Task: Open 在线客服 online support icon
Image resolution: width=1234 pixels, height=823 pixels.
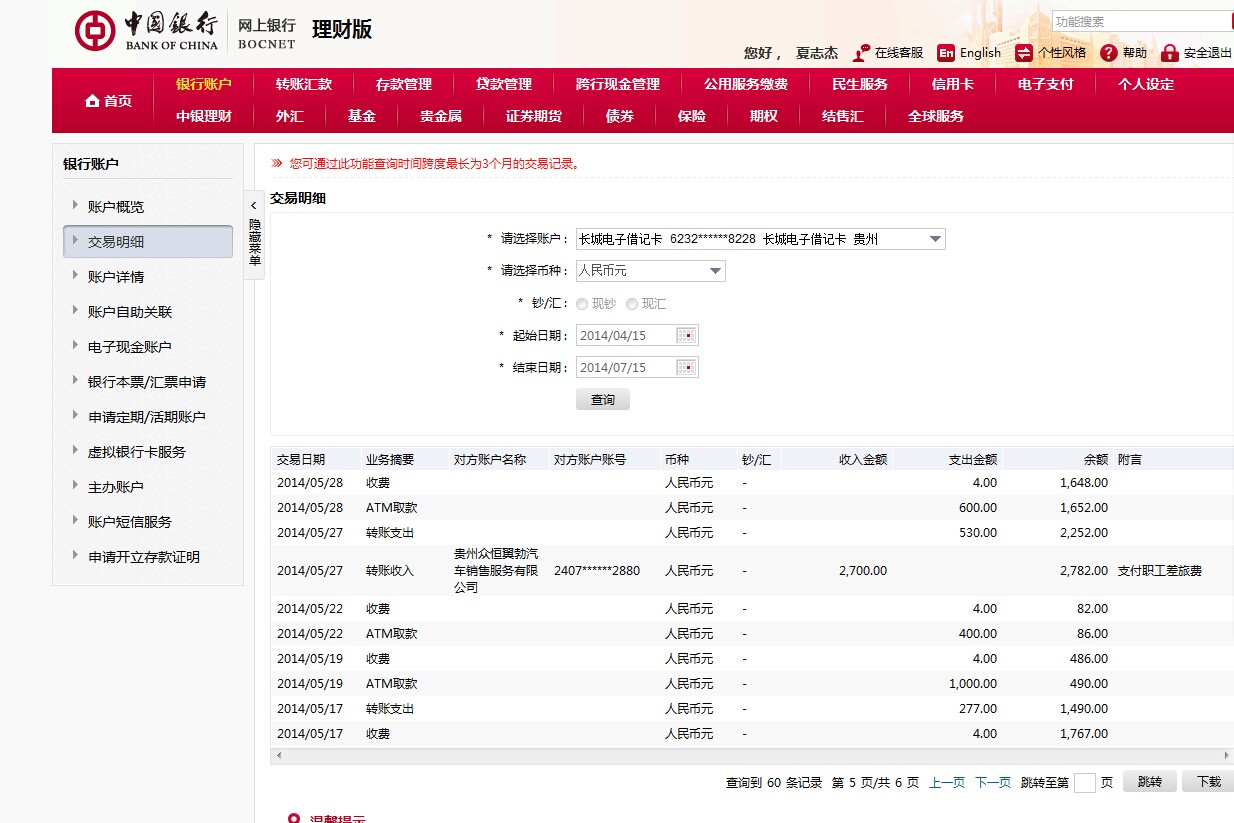Action: 861,53
